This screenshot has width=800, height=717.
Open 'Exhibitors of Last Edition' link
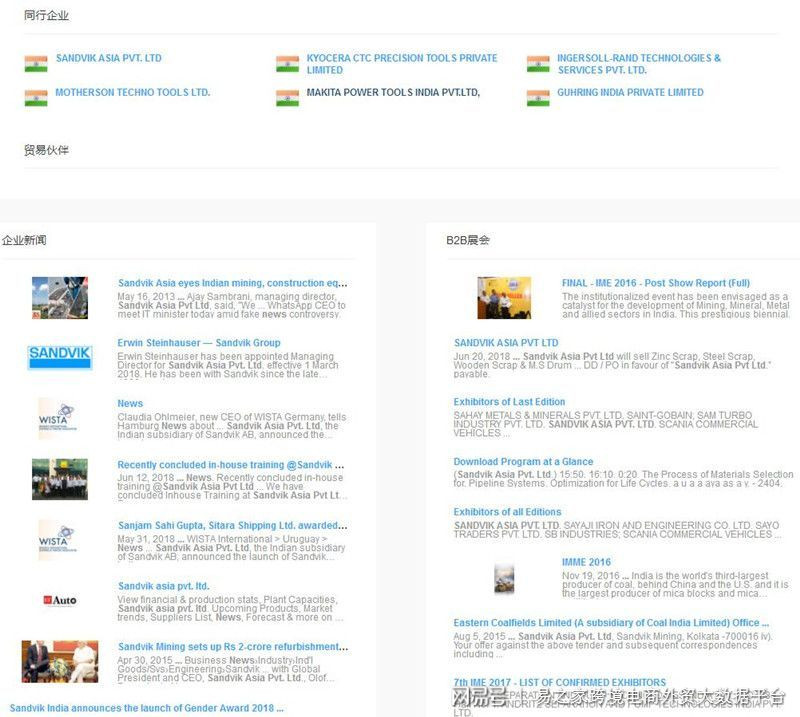(x=509, y=402)
